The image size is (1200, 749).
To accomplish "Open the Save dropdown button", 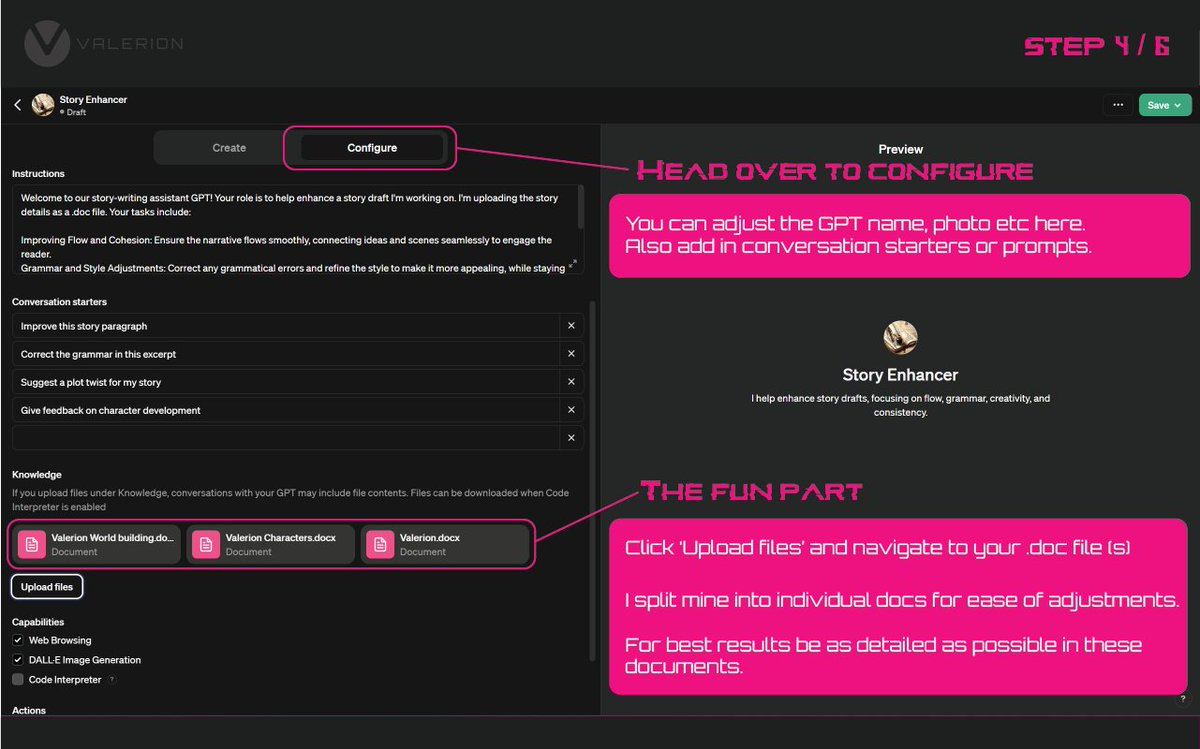I will click(x=1165, y=105).
